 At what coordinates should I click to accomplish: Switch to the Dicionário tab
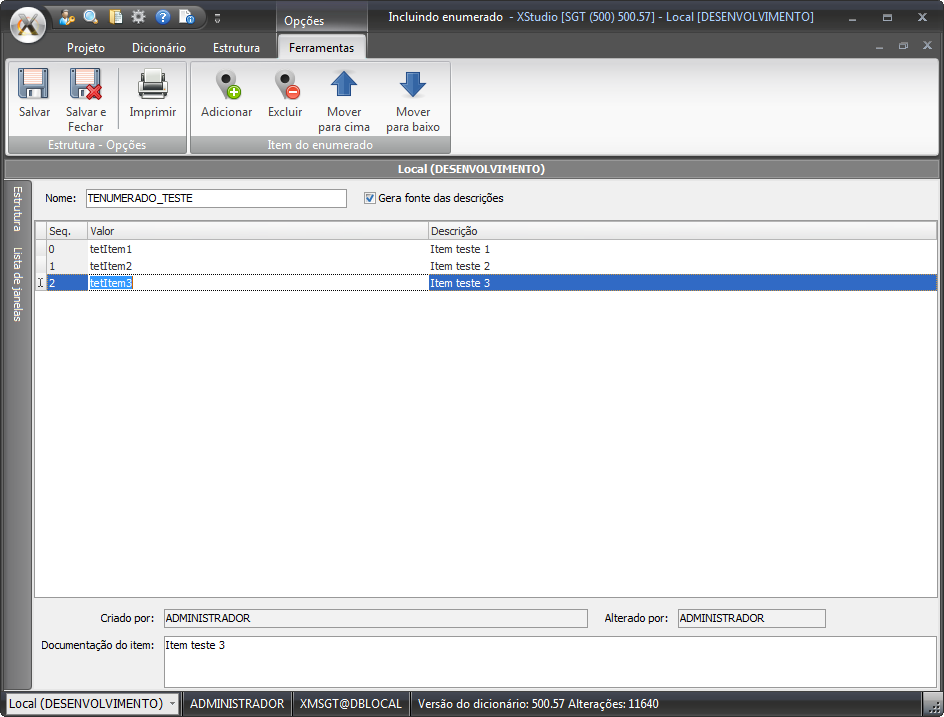click(159, 48)
